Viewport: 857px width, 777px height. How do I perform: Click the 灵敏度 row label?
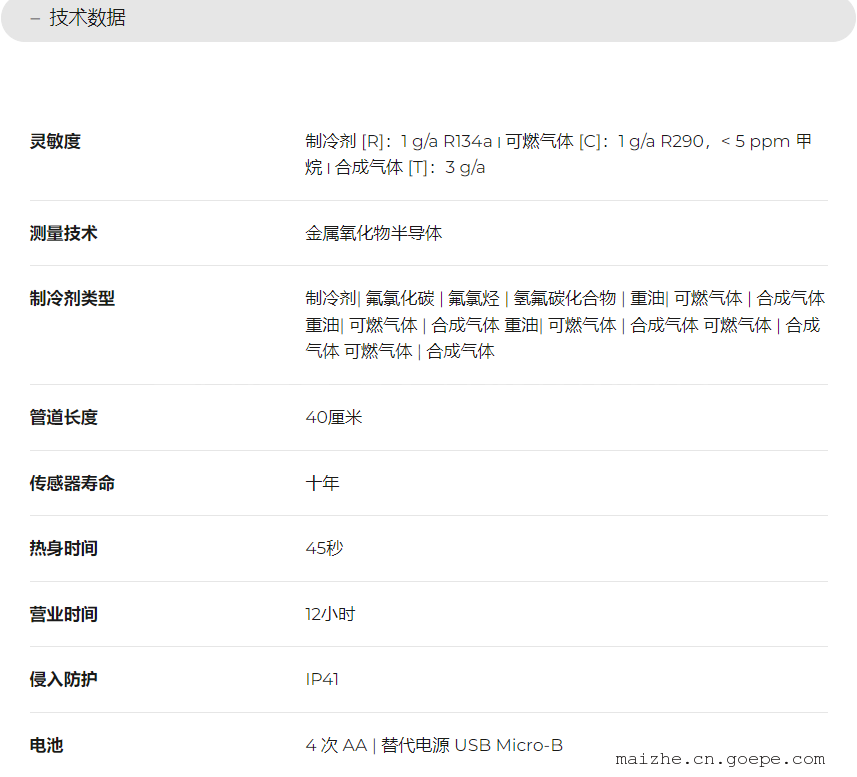tap(55, 142)
